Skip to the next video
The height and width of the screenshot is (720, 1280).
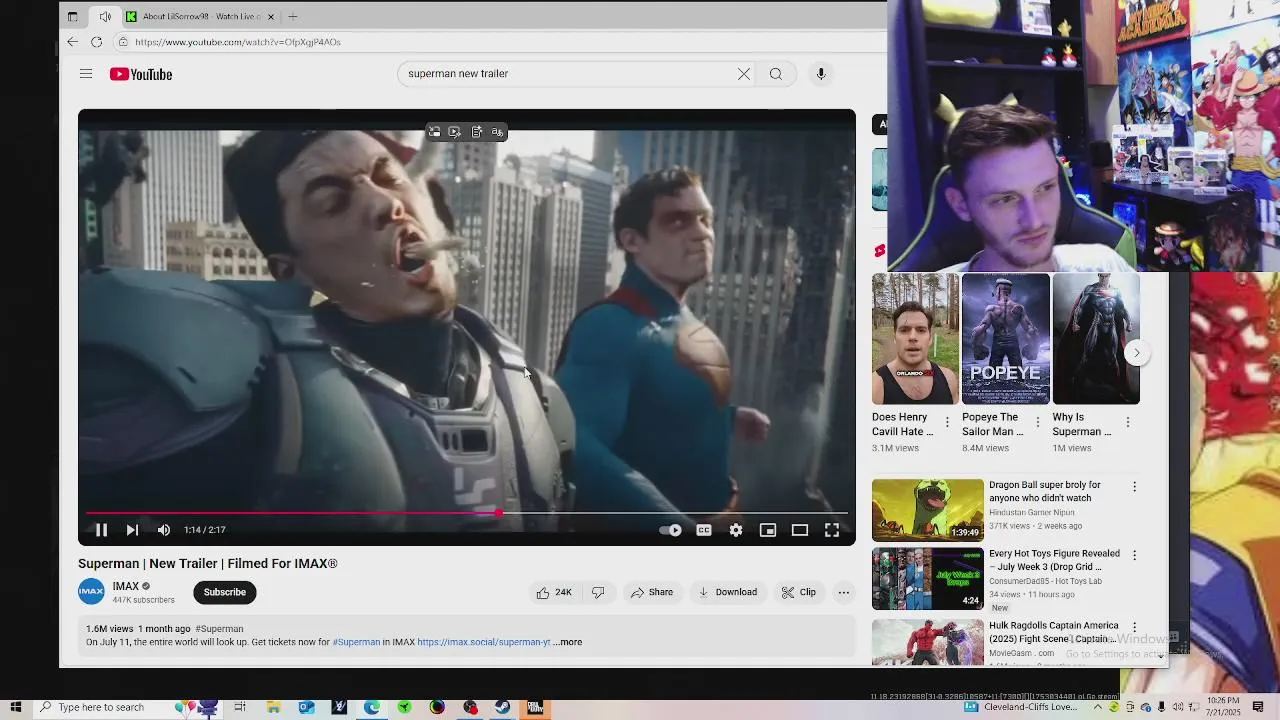132,530
